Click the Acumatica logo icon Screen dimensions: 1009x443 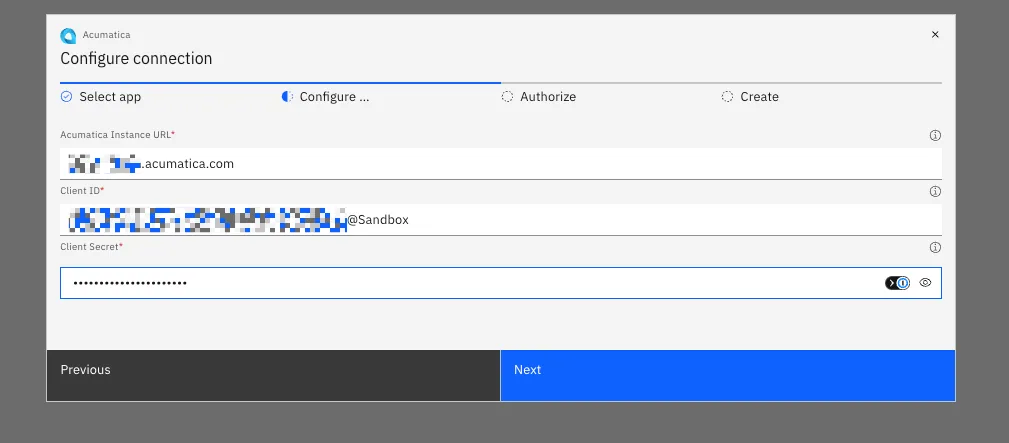click(x=68, y=35)
